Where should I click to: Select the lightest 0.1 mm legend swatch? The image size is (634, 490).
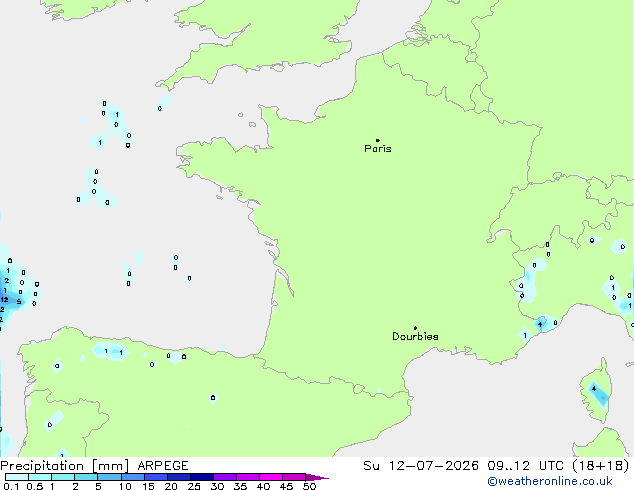(x=17, y=477)
